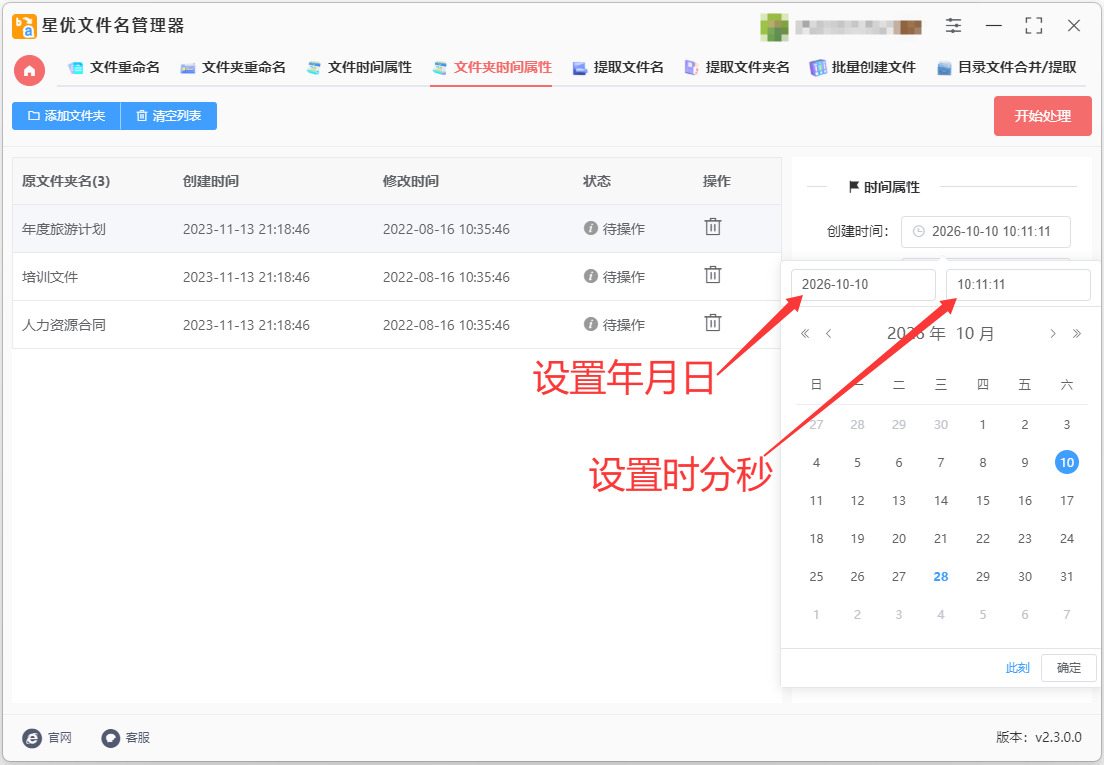Switch to 文件时间属性 tab
This screenshot has width=1104, height=765.
coord(359,68)
